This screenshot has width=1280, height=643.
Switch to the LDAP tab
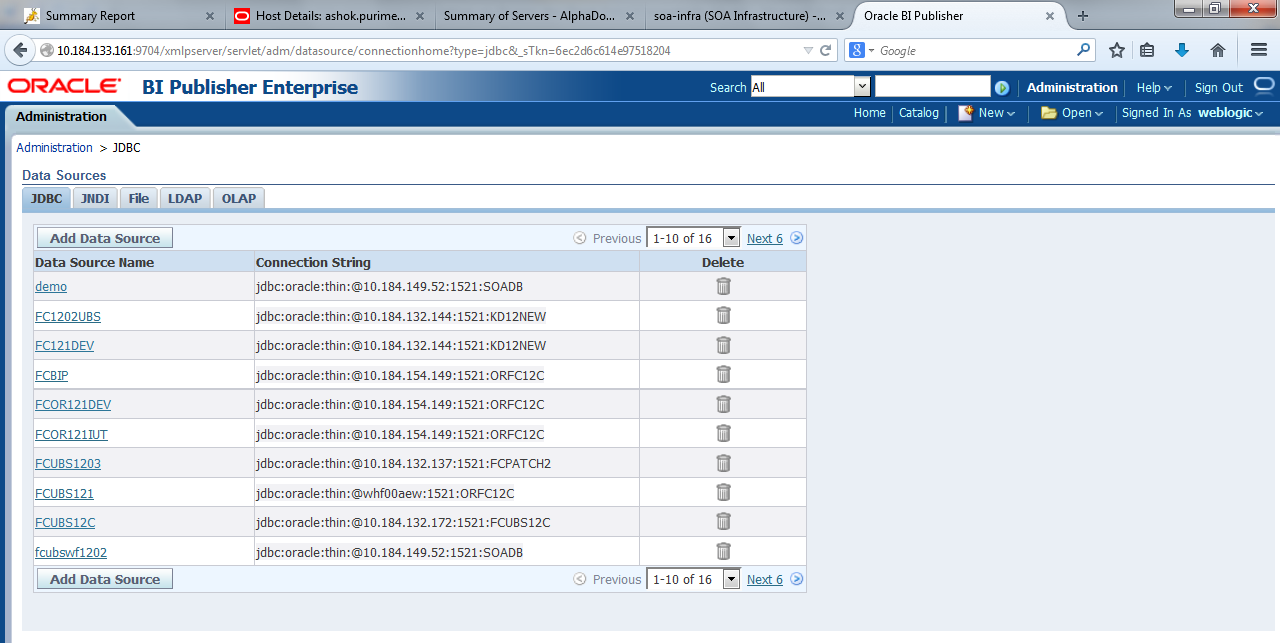coord(185,198)
